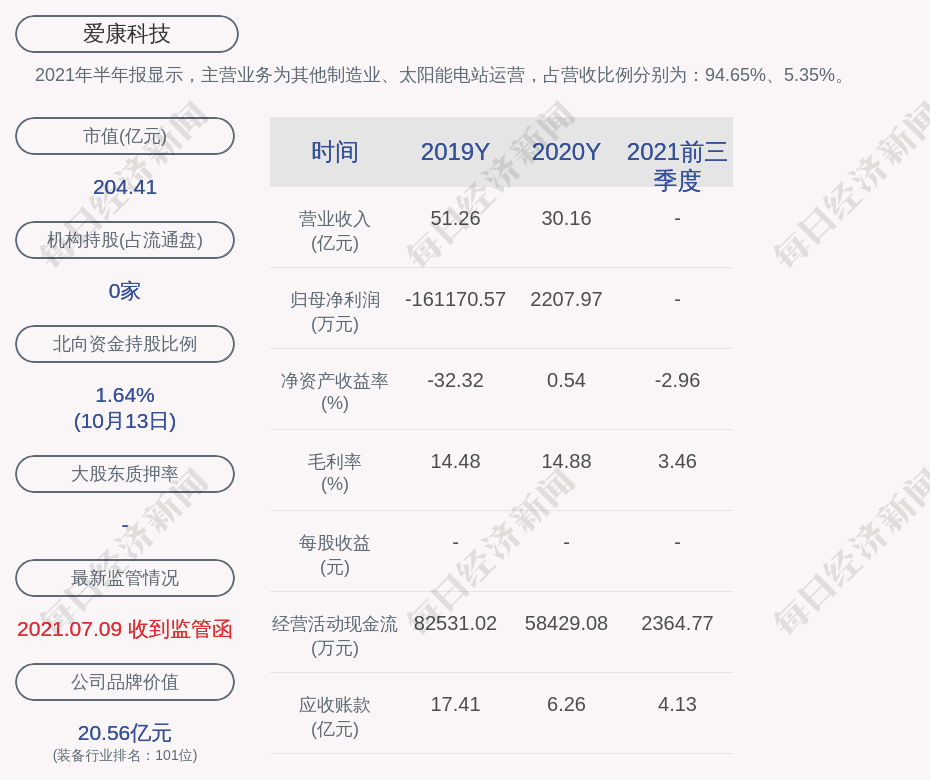Click the 毛利率(%) row label
This screenshot has height=780, width=930.
point(335,473)
